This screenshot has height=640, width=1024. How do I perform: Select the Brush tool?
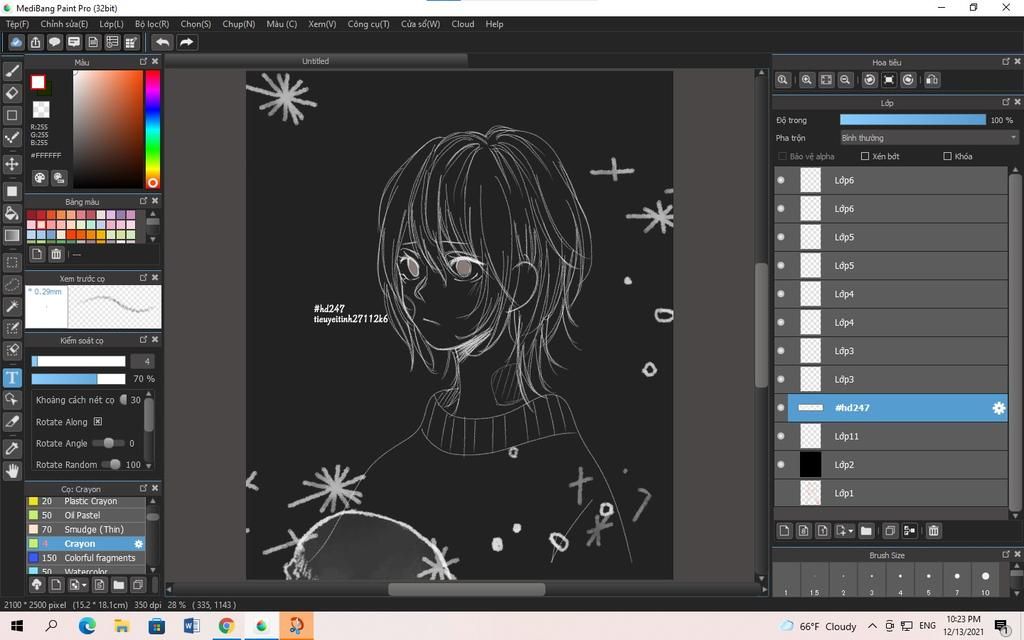tap(12, 71)
